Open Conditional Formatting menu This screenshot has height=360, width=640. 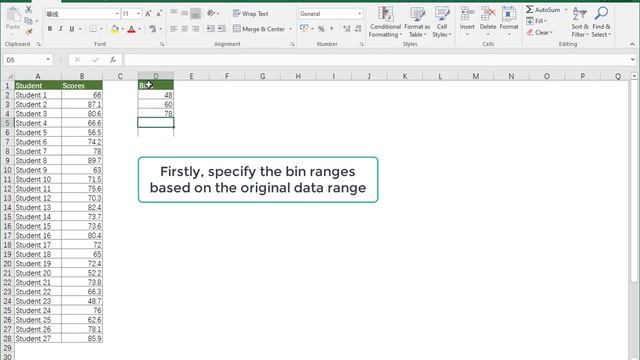pos(385,22)
